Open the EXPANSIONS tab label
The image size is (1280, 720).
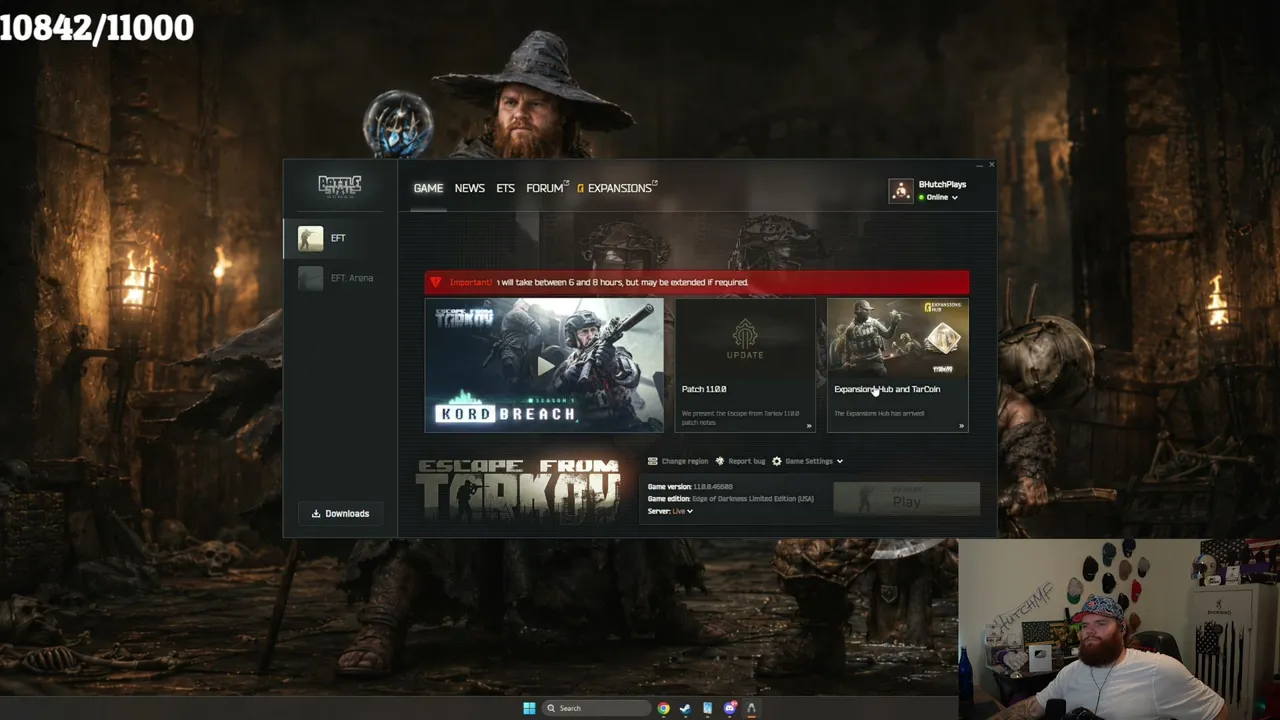pos(619,188)
